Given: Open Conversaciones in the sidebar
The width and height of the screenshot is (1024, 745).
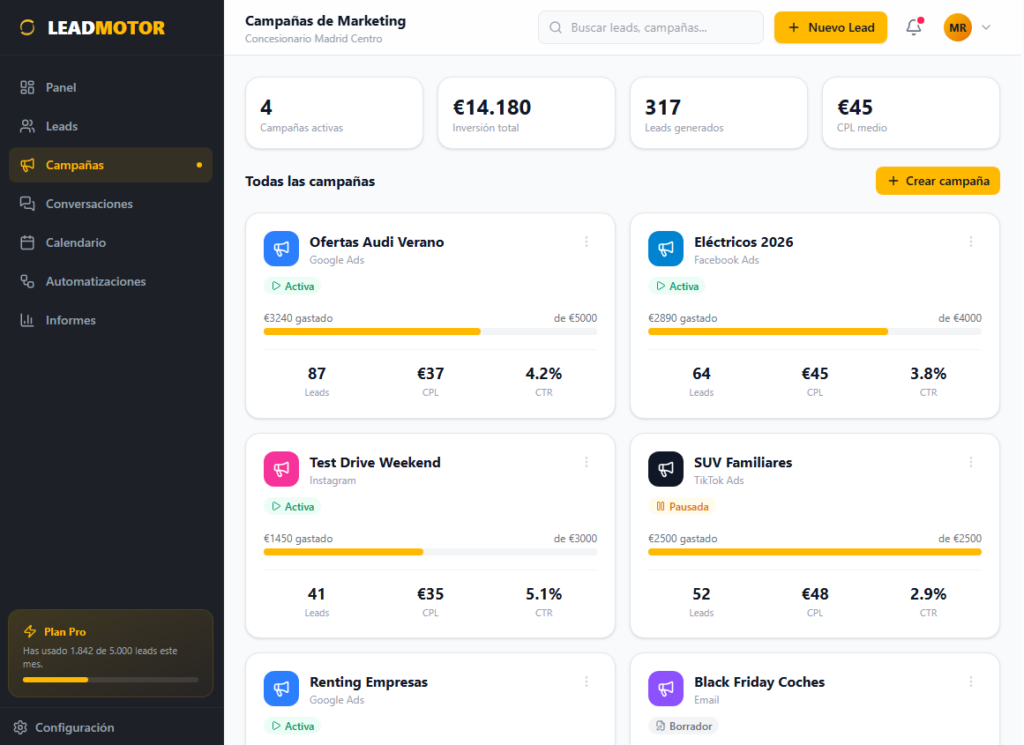Looking at the screenshot, I should [x=110, y=204].
